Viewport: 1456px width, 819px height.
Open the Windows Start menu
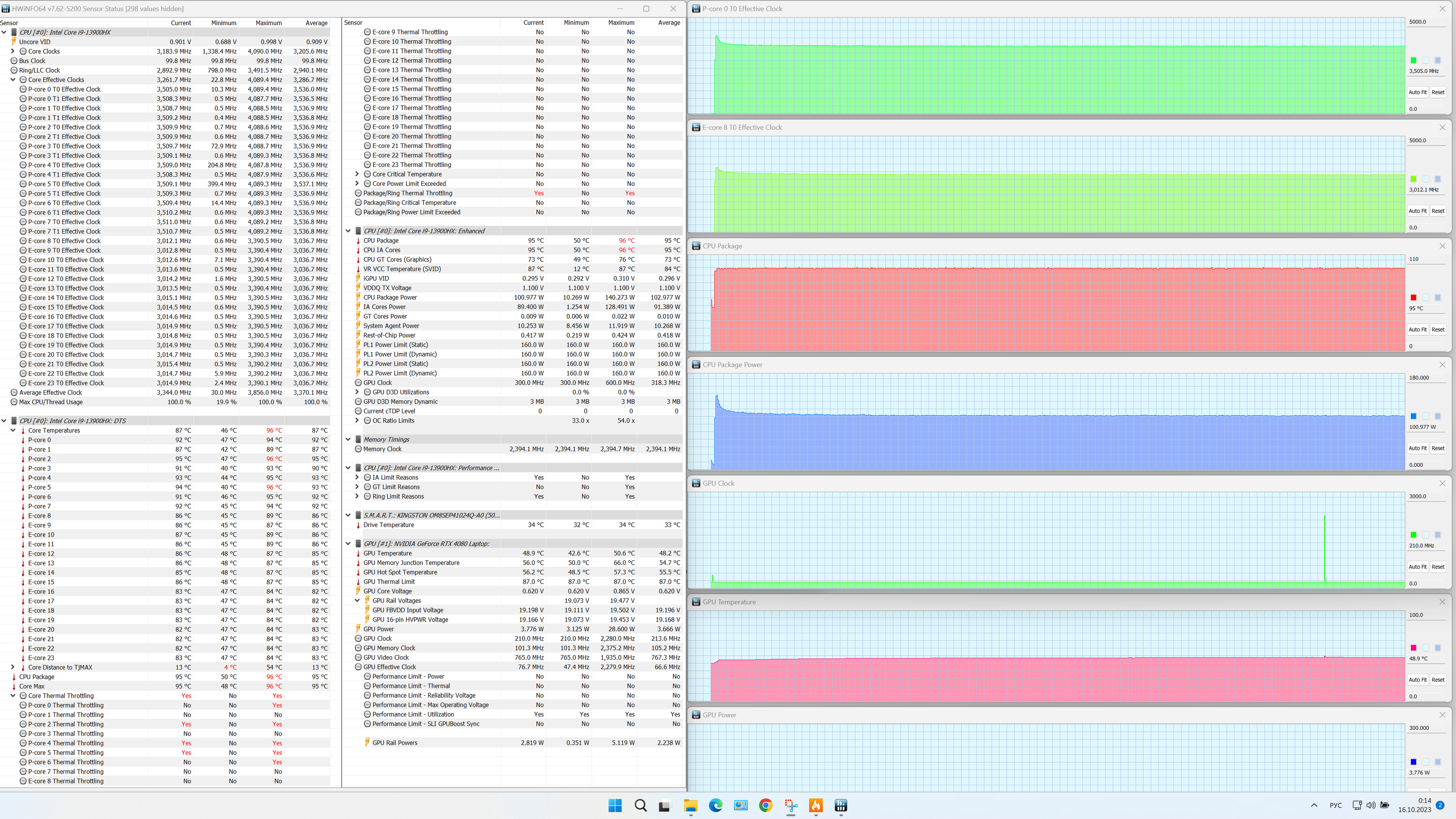(615, 805)
